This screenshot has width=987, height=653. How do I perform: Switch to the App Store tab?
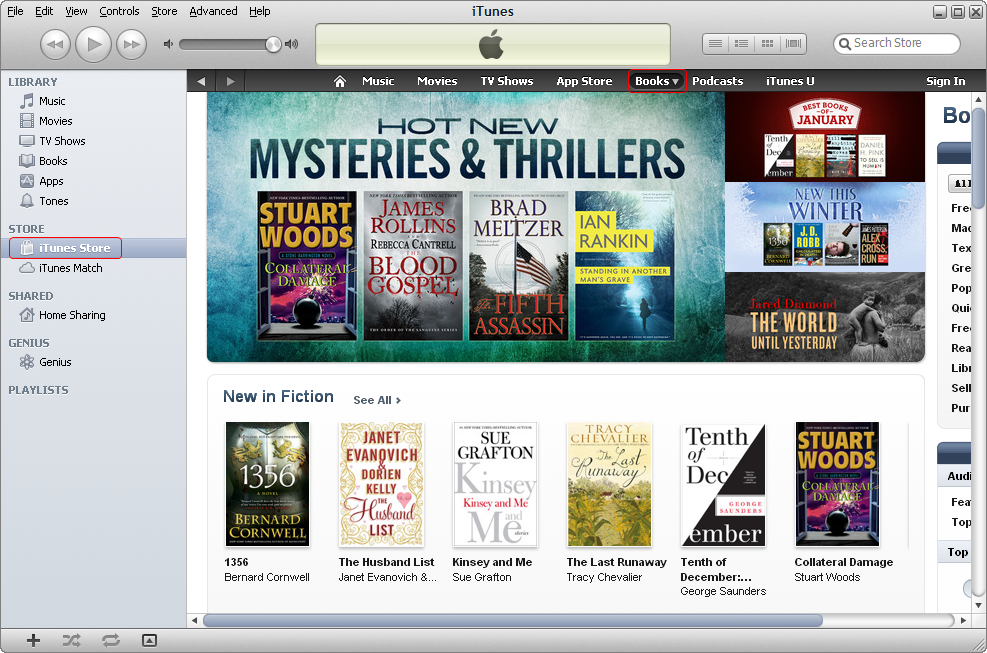pyautogui.click(x=584, y=81)
